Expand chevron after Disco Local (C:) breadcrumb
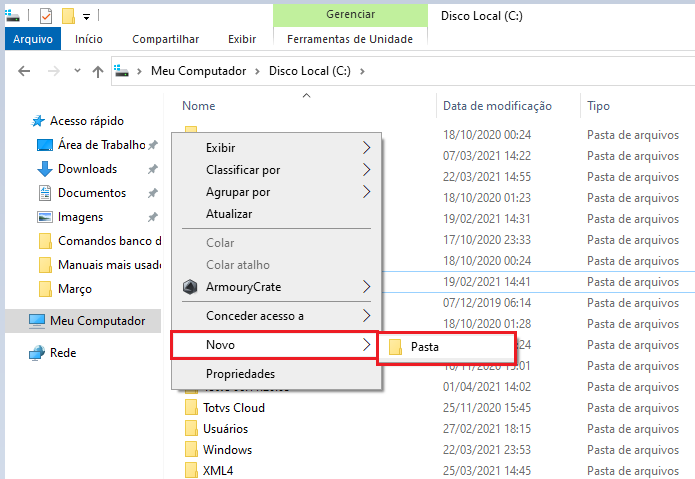 pos(362,71)
